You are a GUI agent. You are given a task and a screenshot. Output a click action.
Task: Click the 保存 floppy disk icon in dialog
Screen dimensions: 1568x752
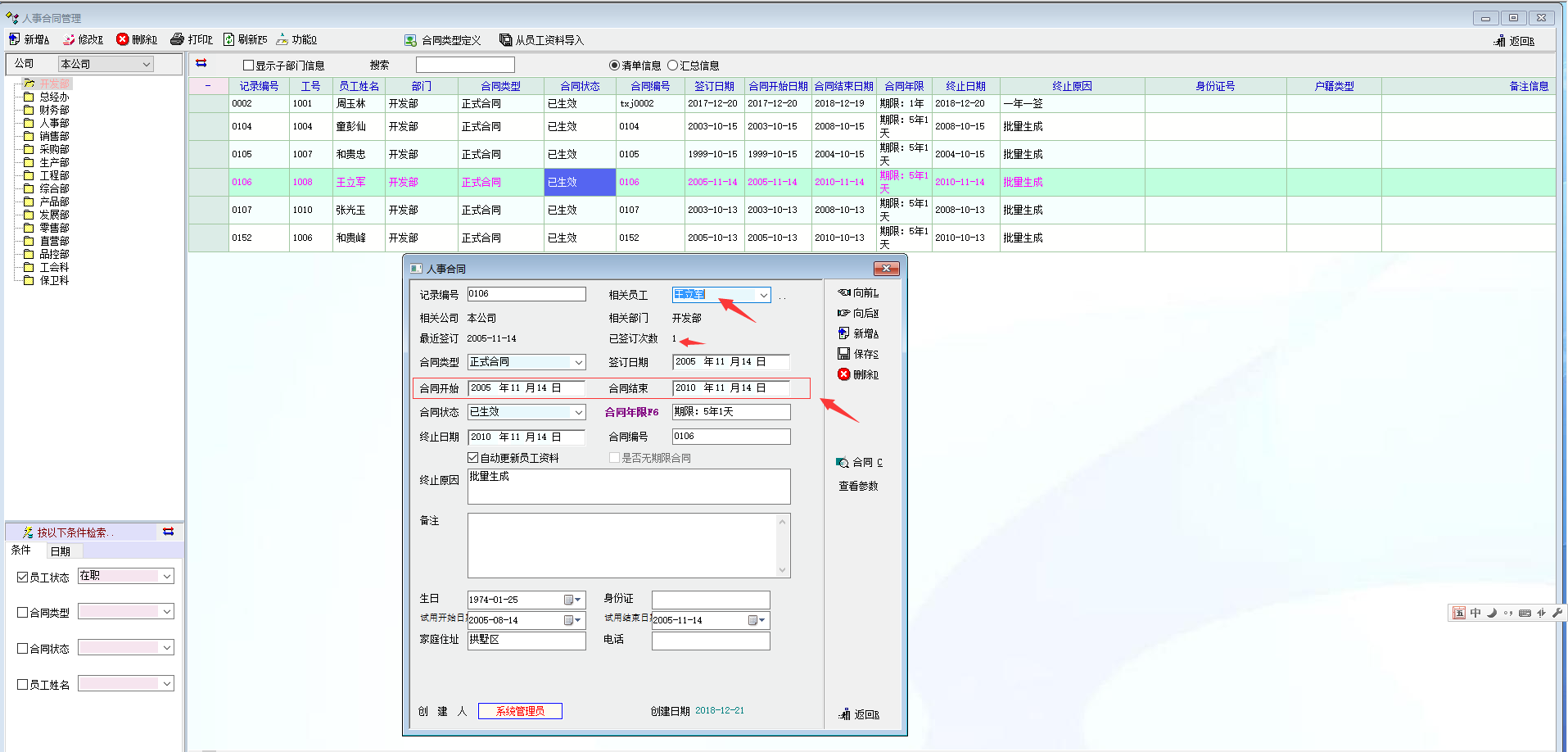pos(843,354)
